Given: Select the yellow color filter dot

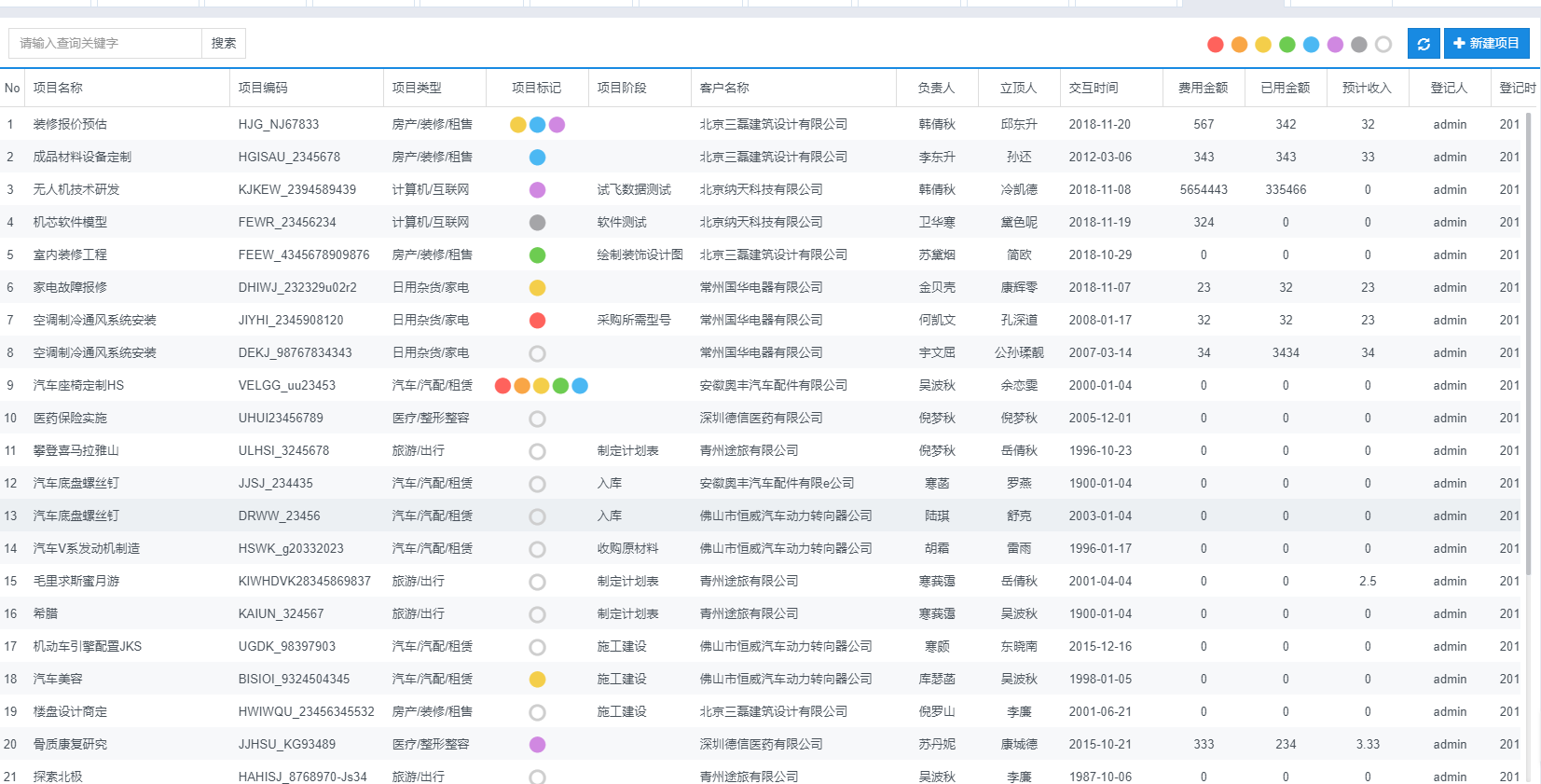Looking at the screenshot, I should [x=1263, y=45].
